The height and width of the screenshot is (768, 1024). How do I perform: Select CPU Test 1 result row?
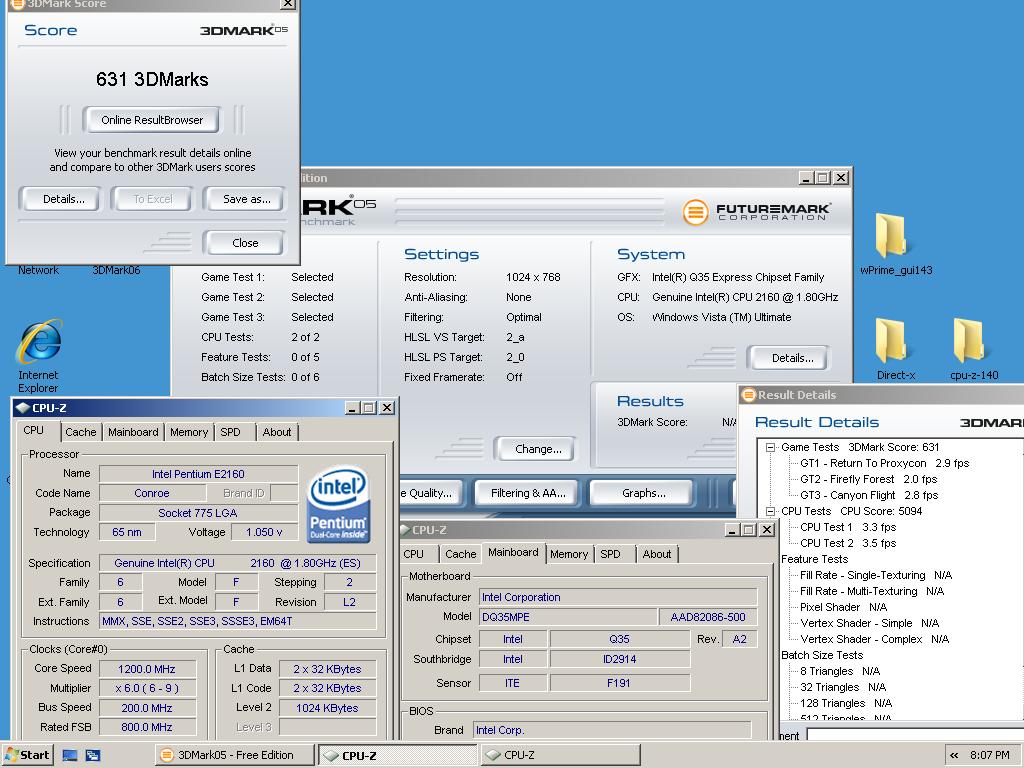[848, 527]
